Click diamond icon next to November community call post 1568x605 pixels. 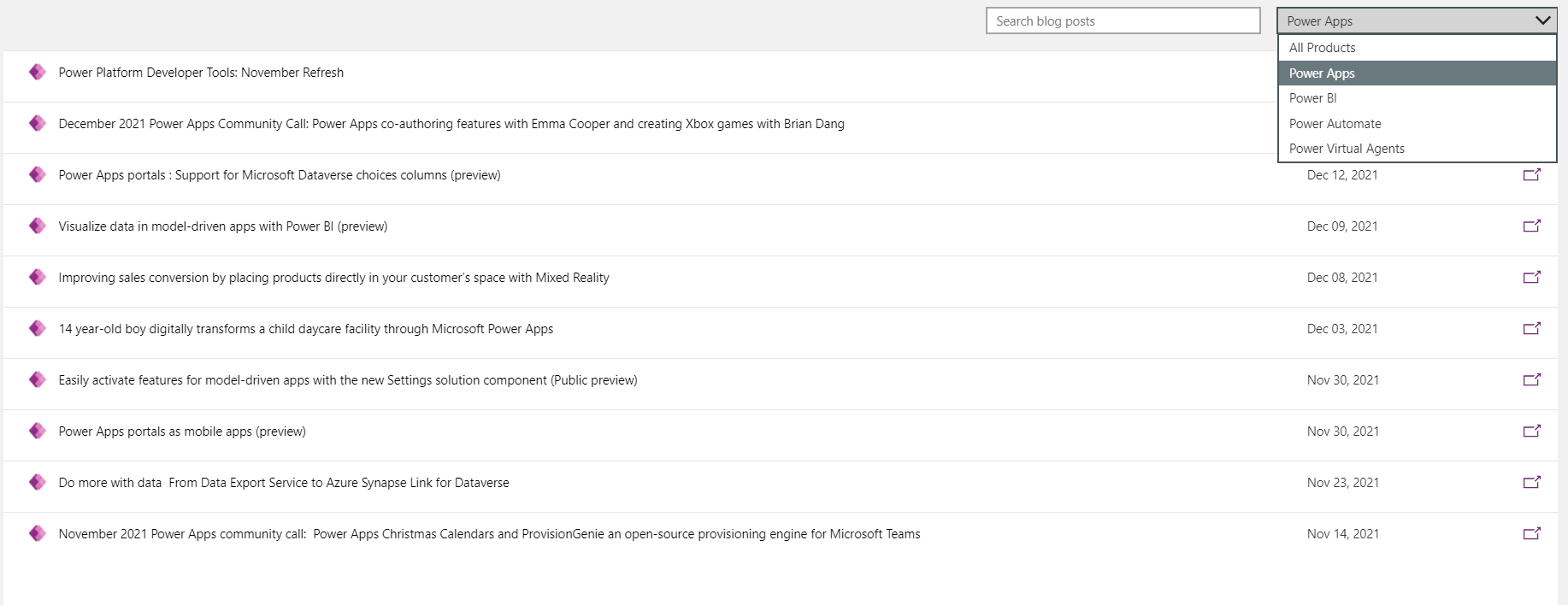click(37, 533)
